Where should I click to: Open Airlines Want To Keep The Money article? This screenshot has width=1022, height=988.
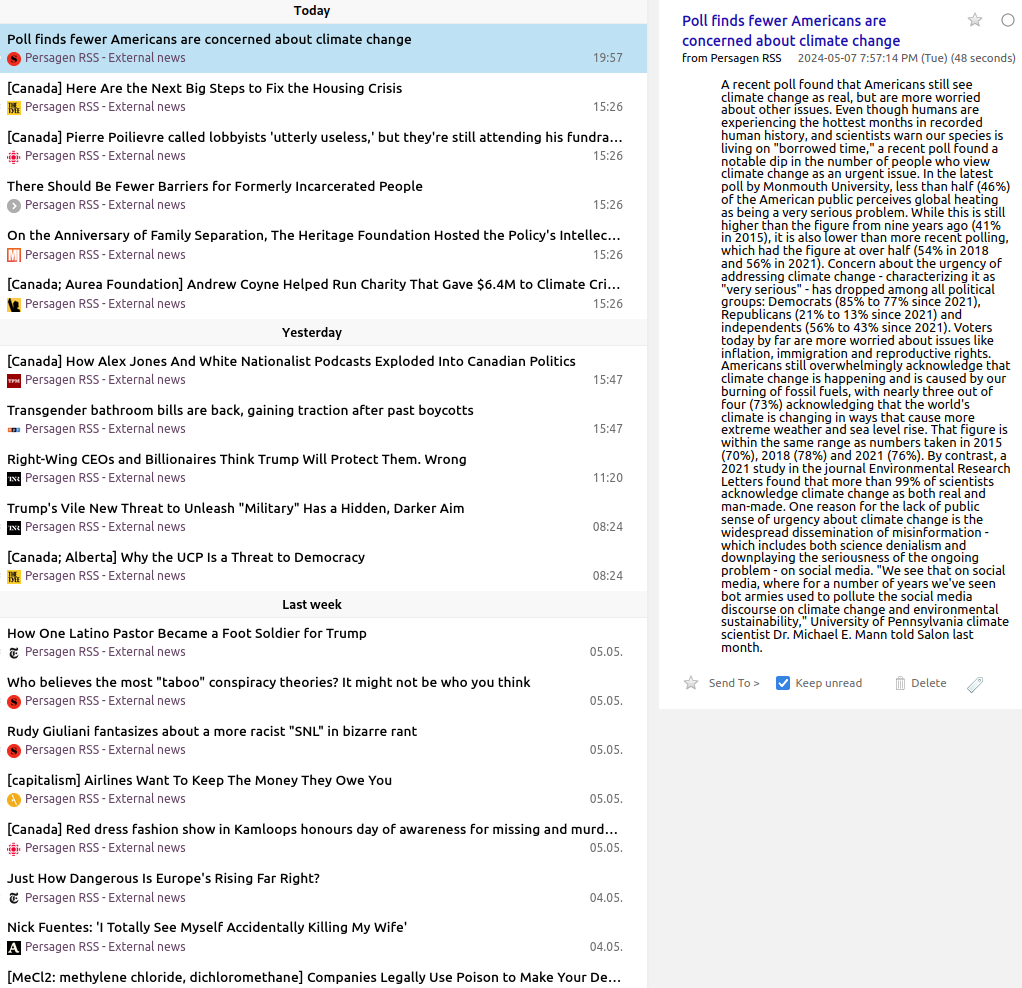pyautogui.click(x=199, y=780)
